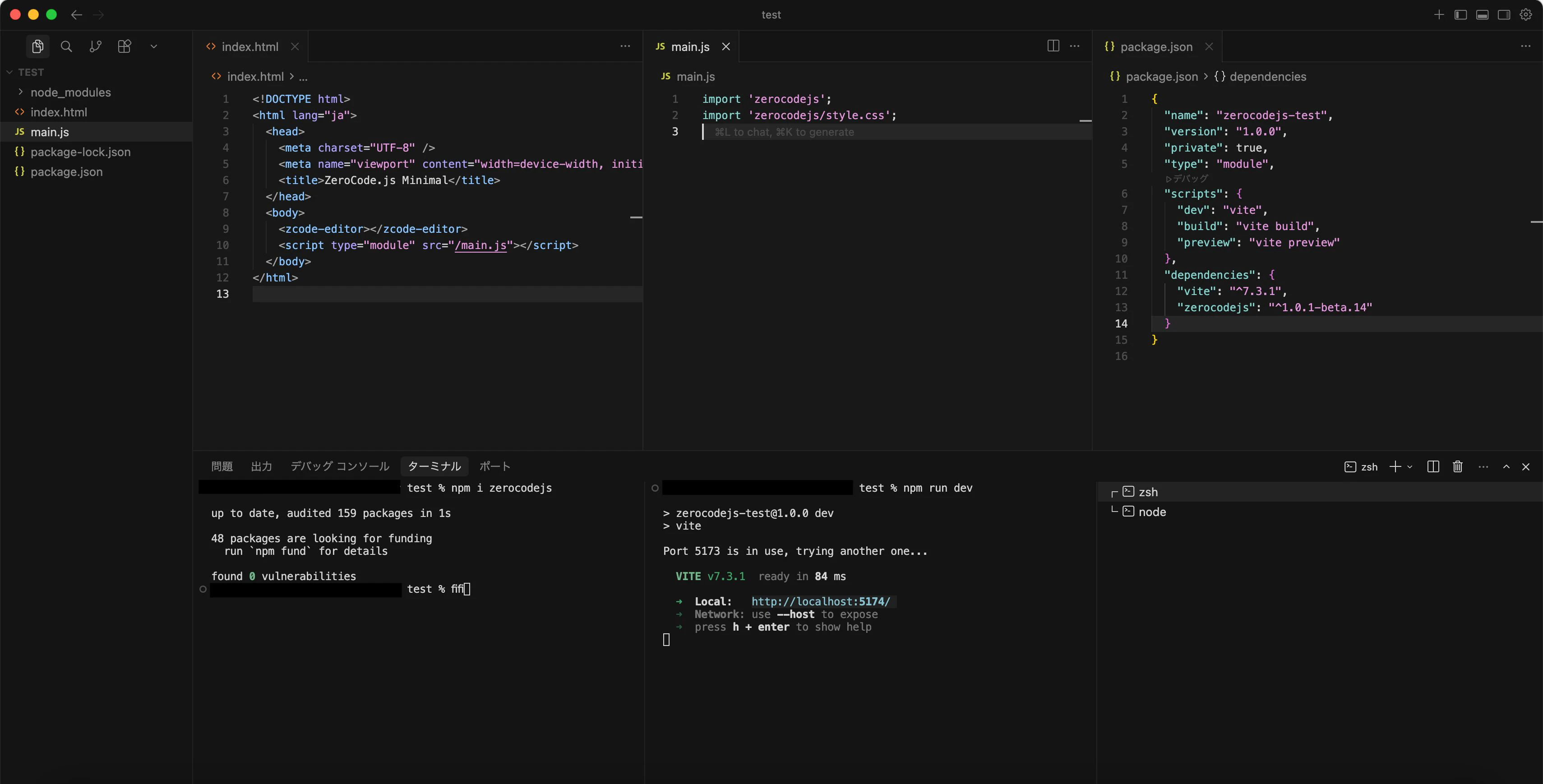1543x784 pixels.
Task: Select the node terminal in list
Action: [x=1320, y=512]
